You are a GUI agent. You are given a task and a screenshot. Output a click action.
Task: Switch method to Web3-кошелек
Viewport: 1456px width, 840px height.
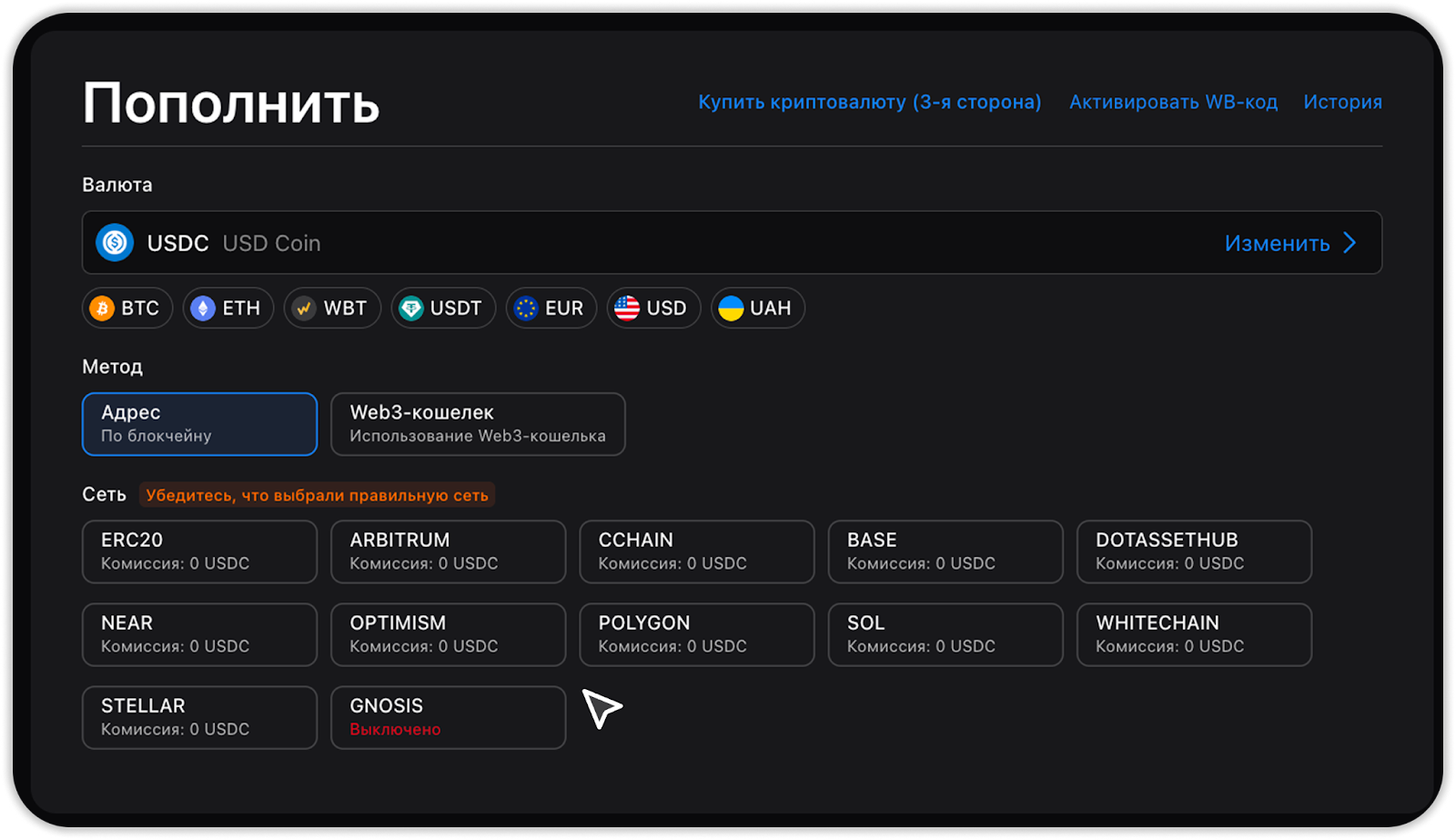pos(478,424)
